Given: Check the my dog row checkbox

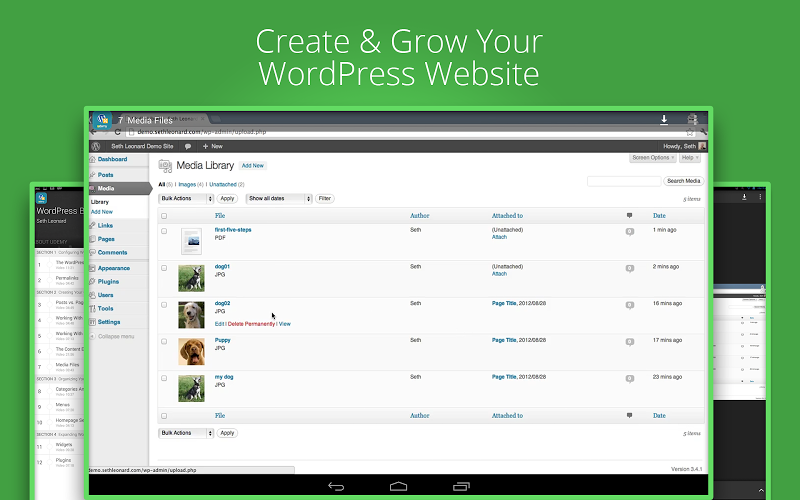Looking at the screenshot, I should point(164,378).
